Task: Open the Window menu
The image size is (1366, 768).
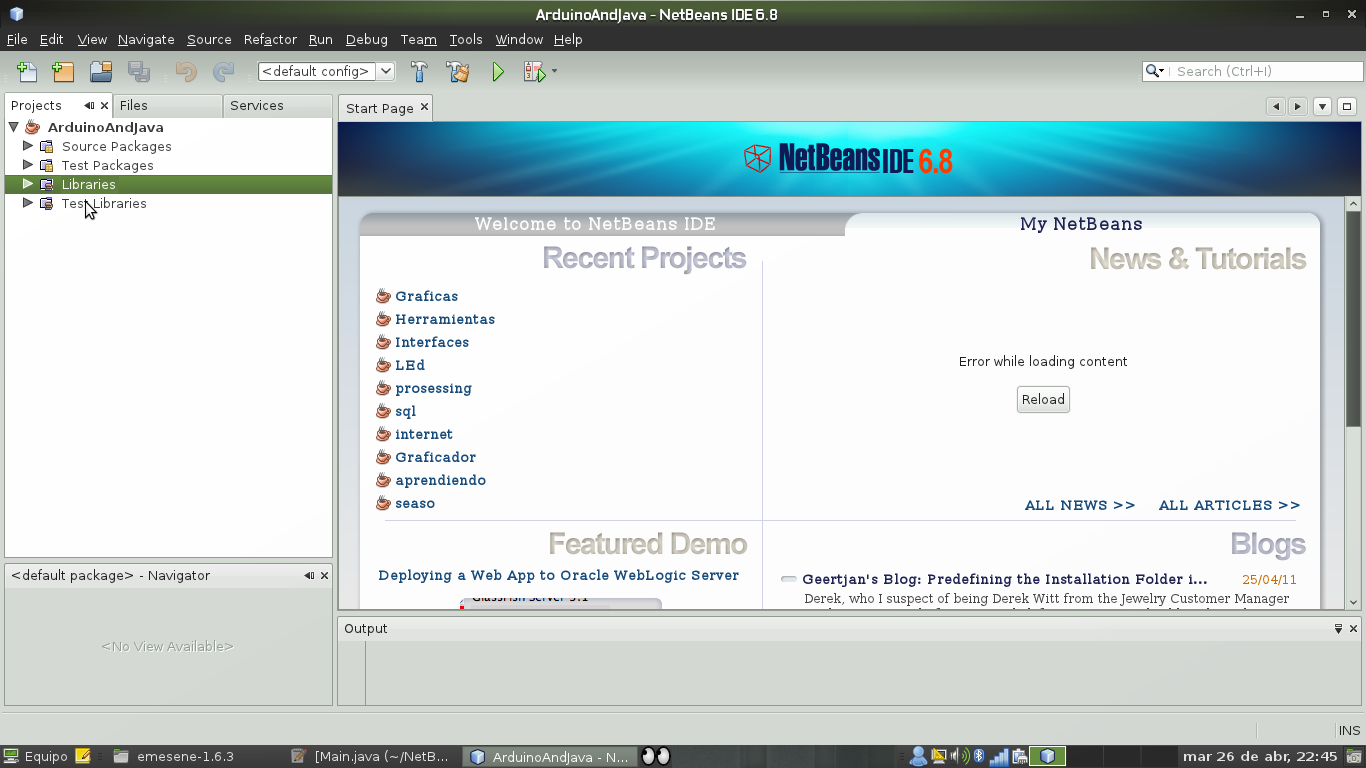Action: tap(519, 39)
